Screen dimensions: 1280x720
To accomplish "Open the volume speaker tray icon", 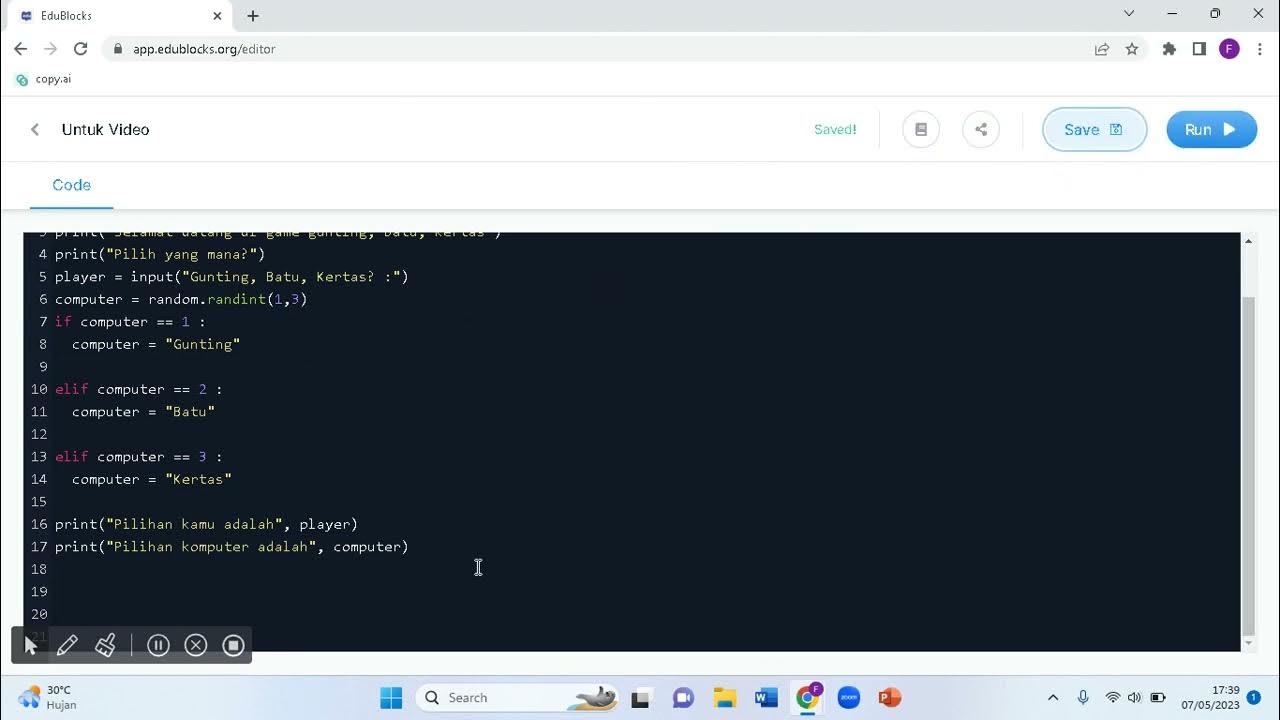I will click(x=1135, y=697).
